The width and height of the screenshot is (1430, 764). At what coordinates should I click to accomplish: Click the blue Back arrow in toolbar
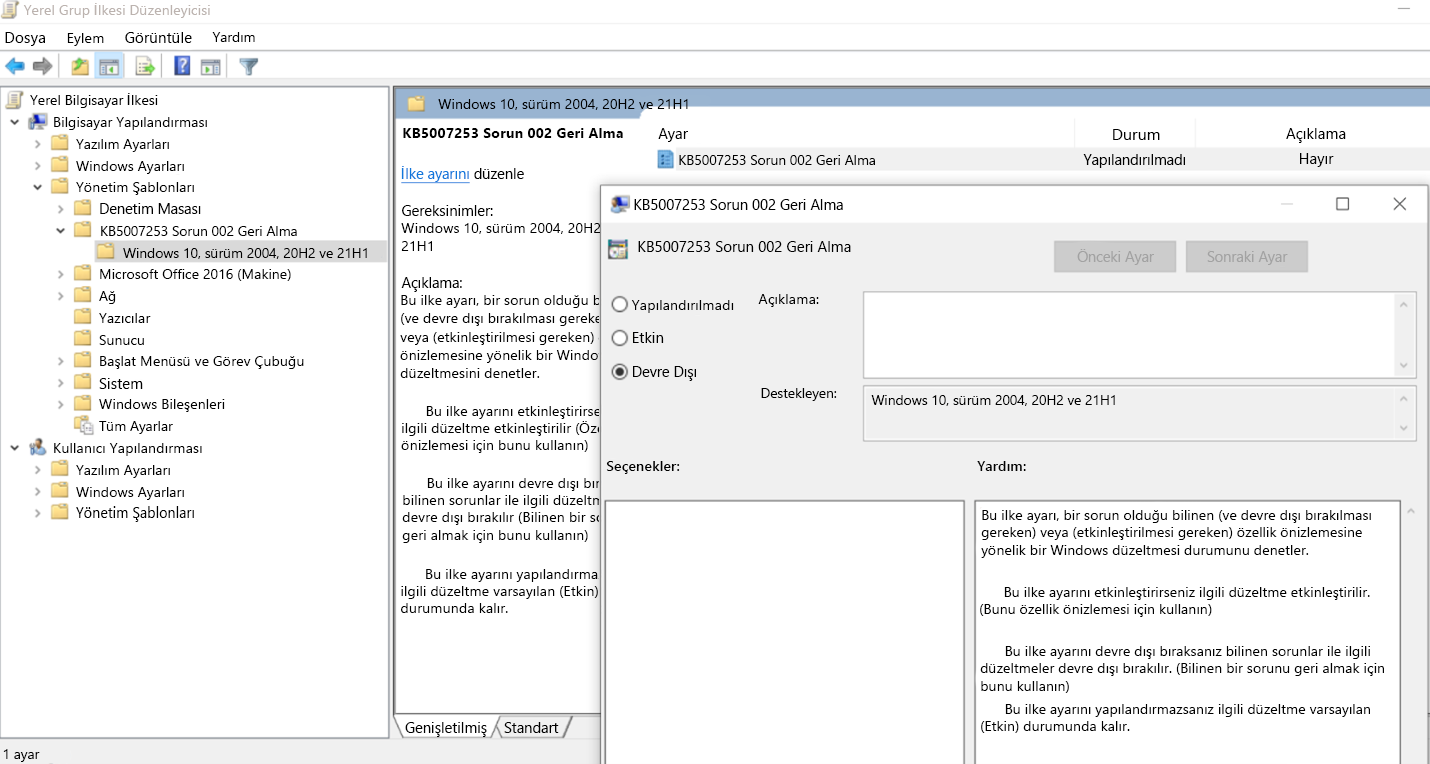pyautogui.click(x=15, y=67)
